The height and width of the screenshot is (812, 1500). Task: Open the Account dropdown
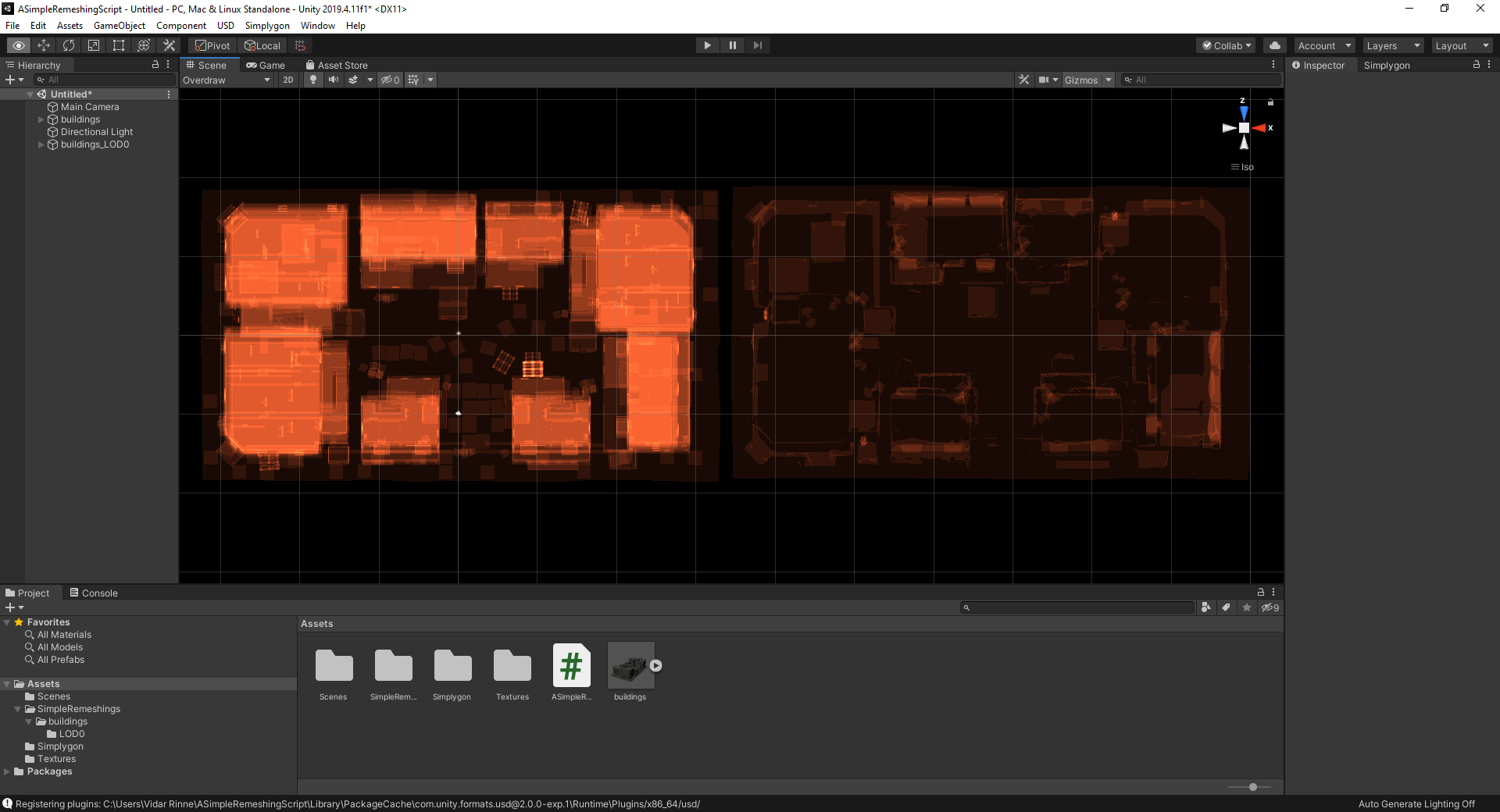pos(1323,45)
